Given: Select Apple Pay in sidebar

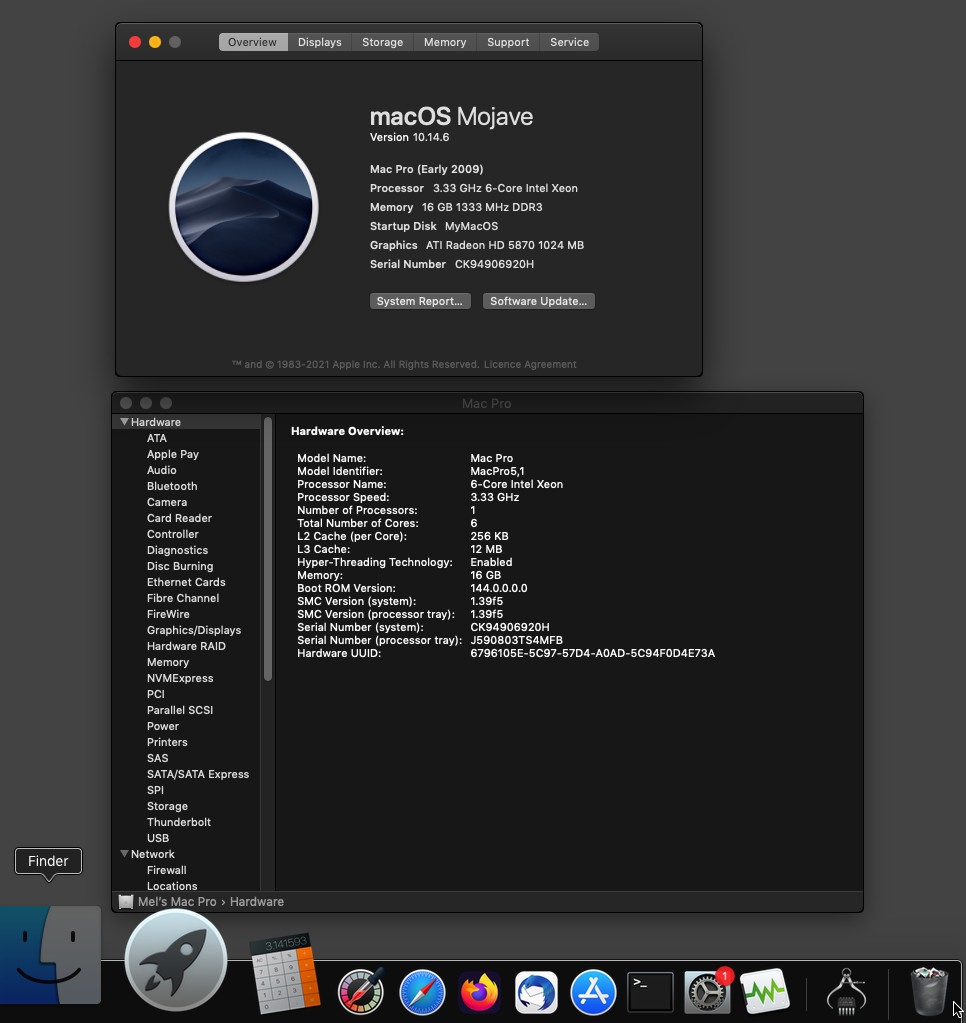Looking at the screenshot, I should click(x=173, y=454).
